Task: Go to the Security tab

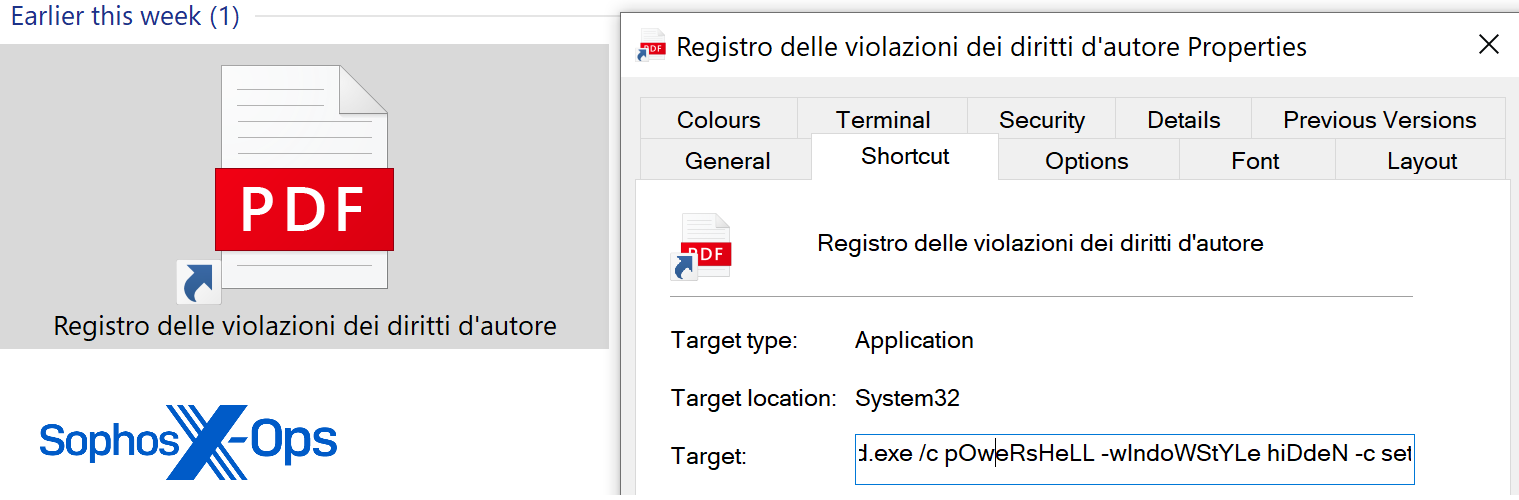Action: coord(1041,120)
